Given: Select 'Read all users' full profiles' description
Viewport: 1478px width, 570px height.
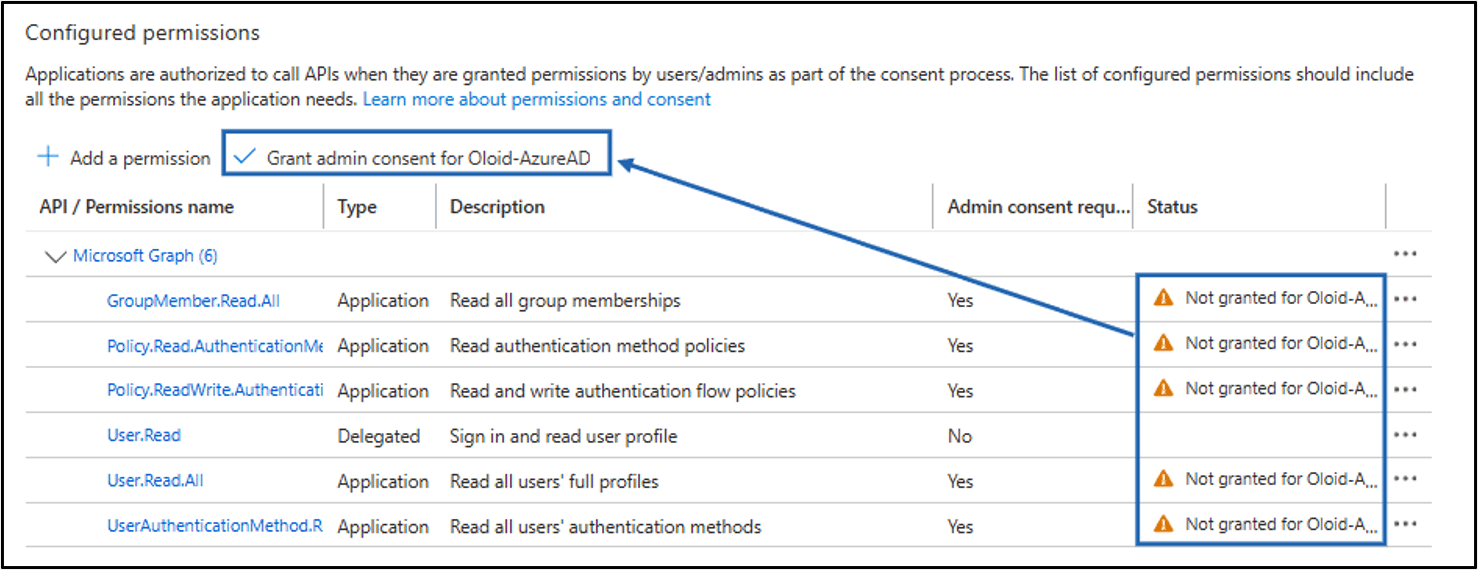Looking at the screenshot, I should pos(554,481).
